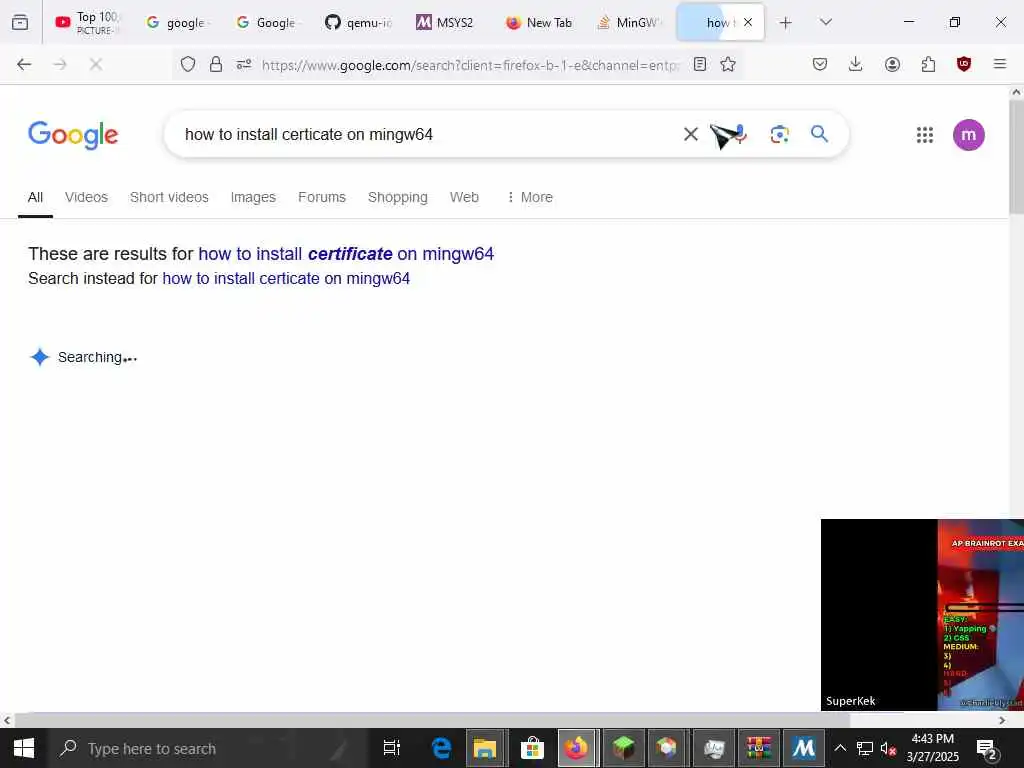Show site security lock information

(216, 64)
